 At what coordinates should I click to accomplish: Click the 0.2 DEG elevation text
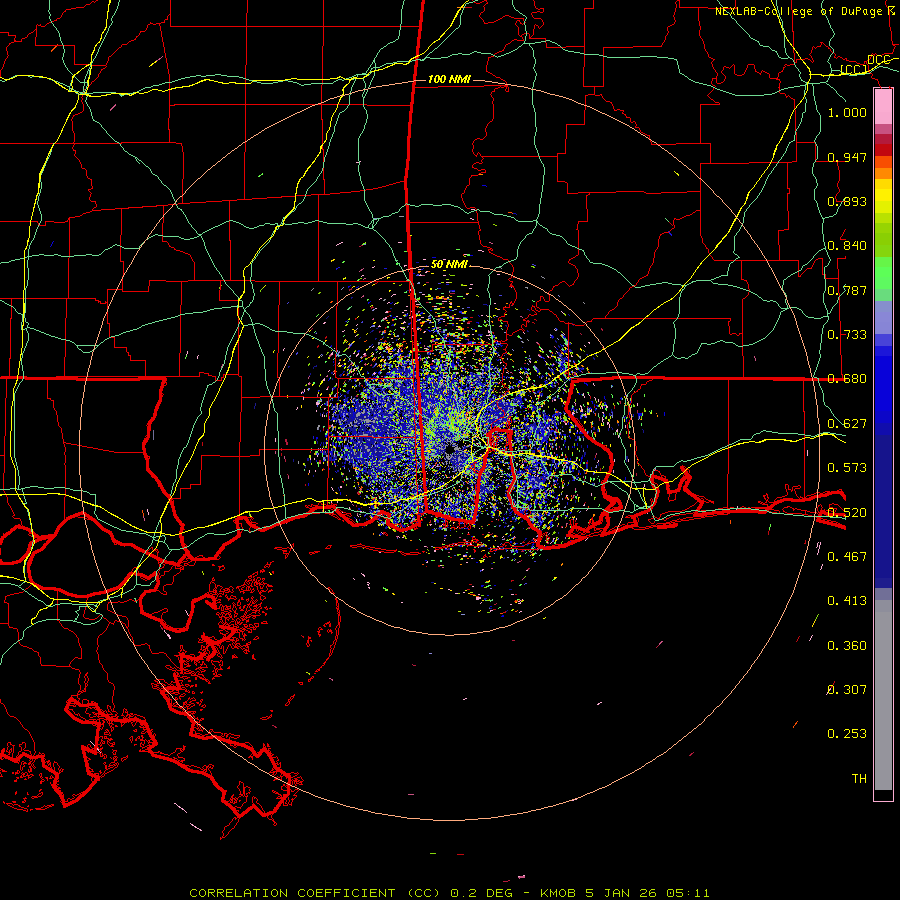pyautogui.click(x=481, y=893)
